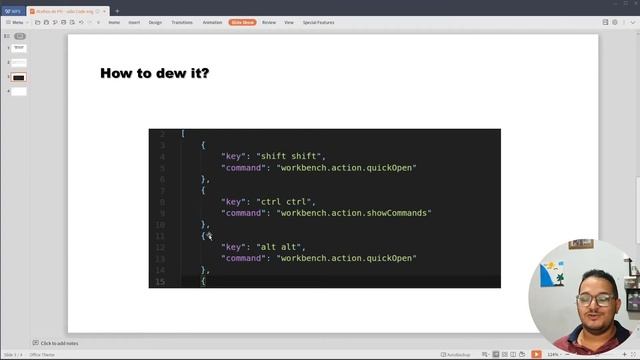Open the Insert ribbon tab
This screenshot has width=640, height=360.
[134, 22]
